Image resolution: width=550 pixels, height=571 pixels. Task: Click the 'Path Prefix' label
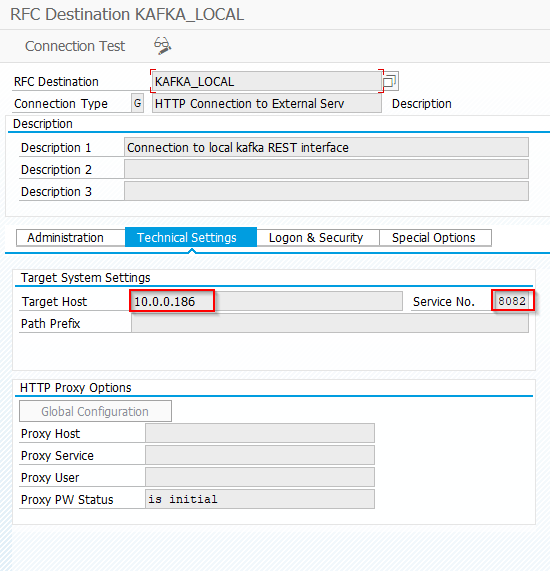coord(51,324)
